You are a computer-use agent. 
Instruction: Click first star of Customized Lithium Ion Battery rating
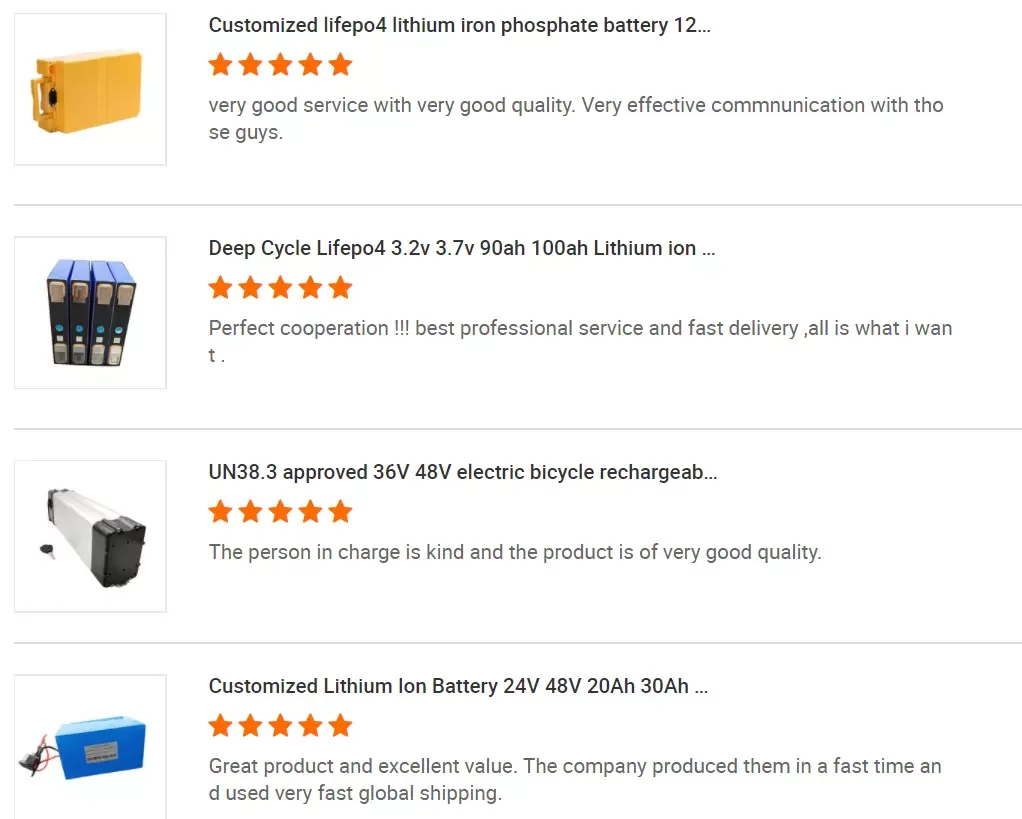(x=220, y=726)
